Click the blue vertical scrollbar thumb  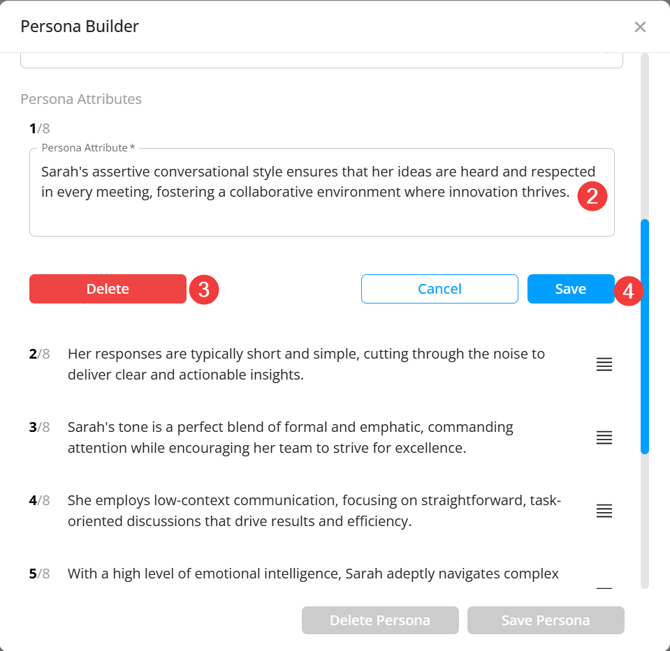click(x=645, y=335)
